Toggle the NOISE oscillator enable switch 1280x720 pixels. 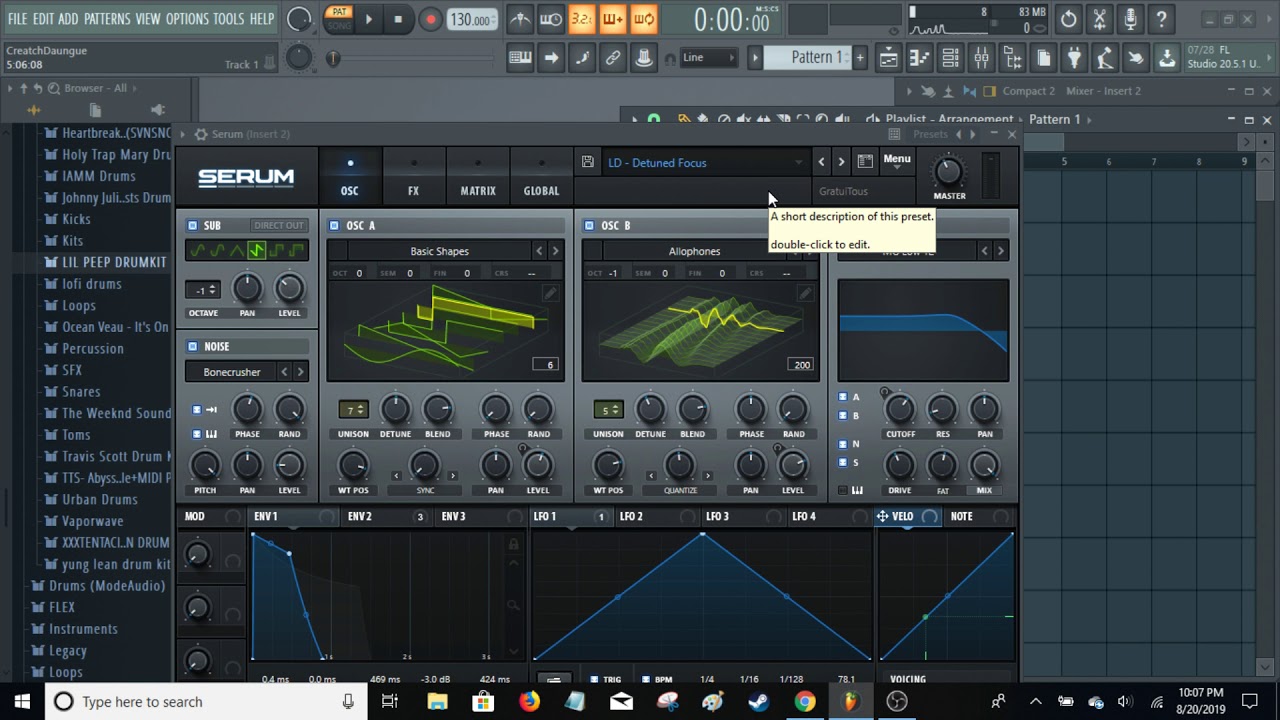click(192, 346)
